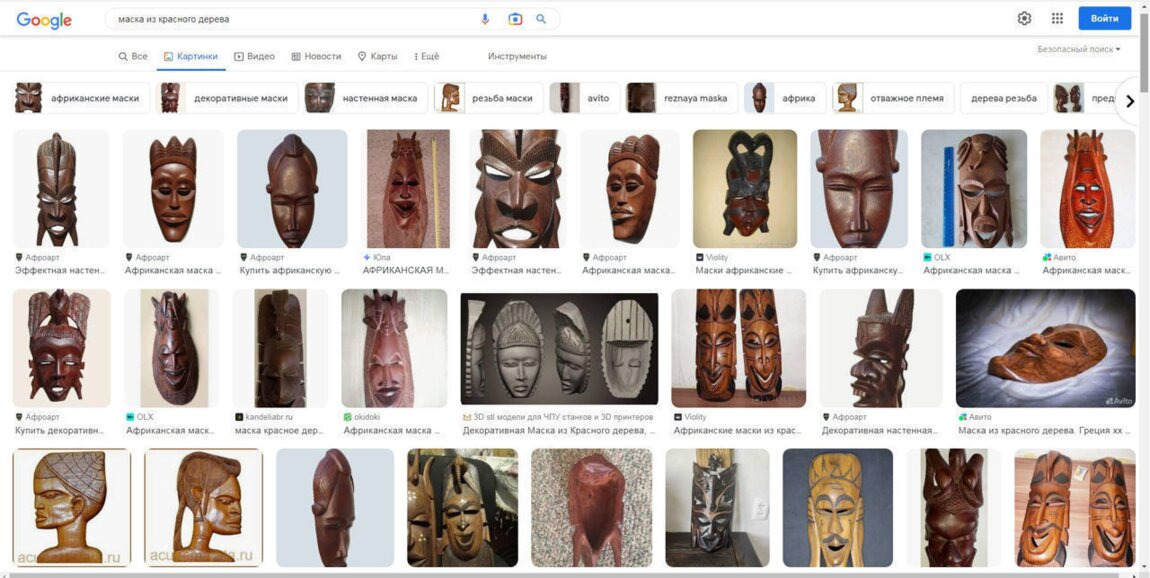Open the settings gear icon
The width and height of the screenshot is (1150, 578).
[1024, 19]
